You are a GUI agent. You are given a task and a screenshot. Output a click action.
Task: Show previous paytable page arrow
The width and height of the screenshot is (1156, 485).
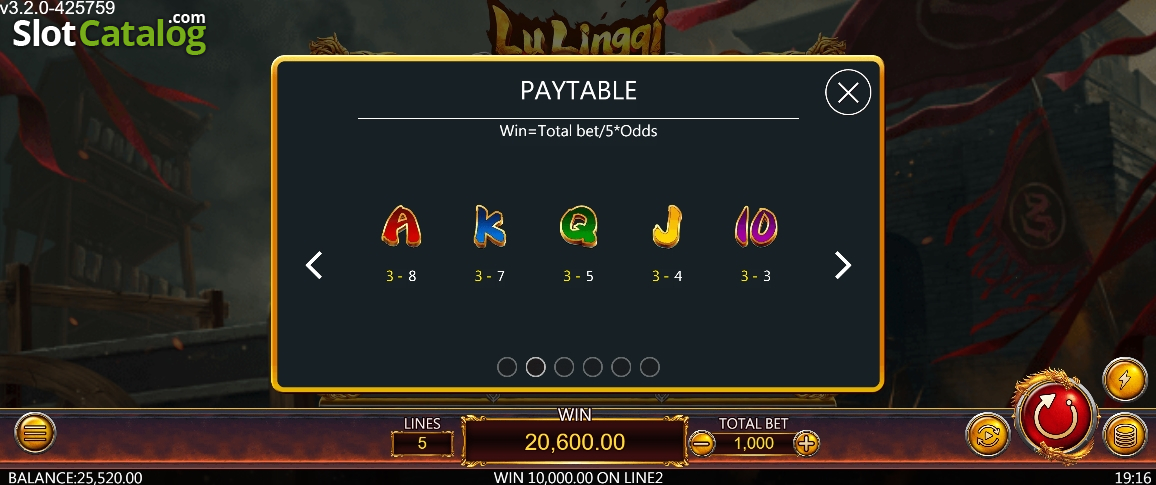314,265
